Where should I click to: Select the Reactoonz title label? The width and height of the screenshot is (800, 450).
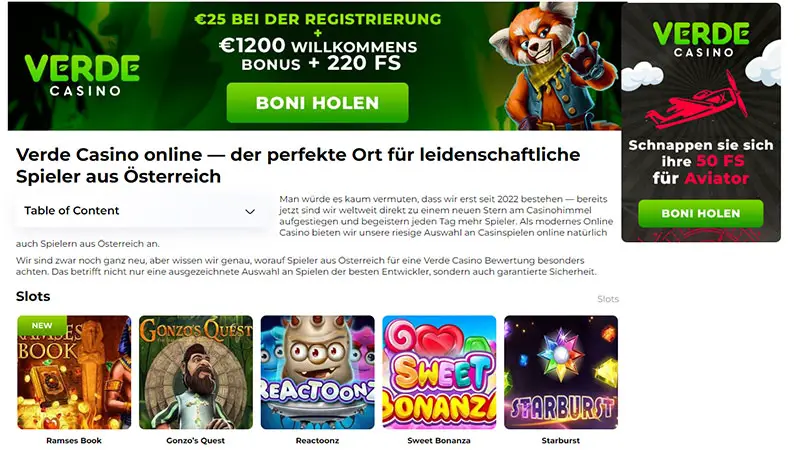pos(317,440)
